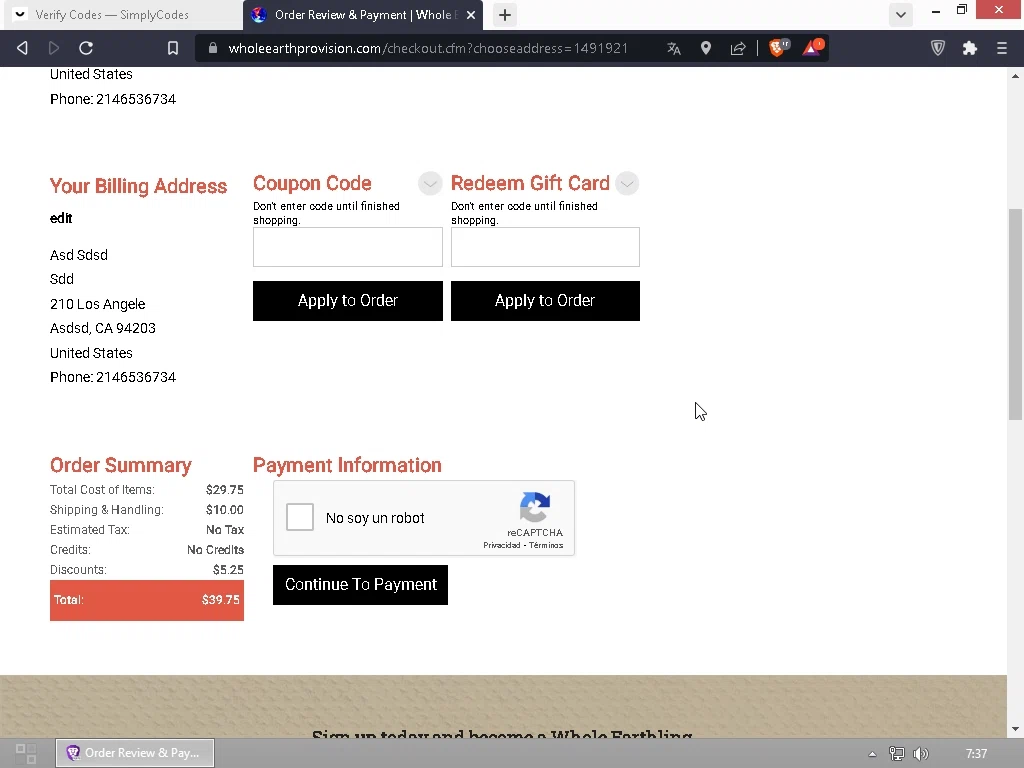Select Order Review & Payment tab
Viewport: 1024px width, 768px height.
click(363, 15)
